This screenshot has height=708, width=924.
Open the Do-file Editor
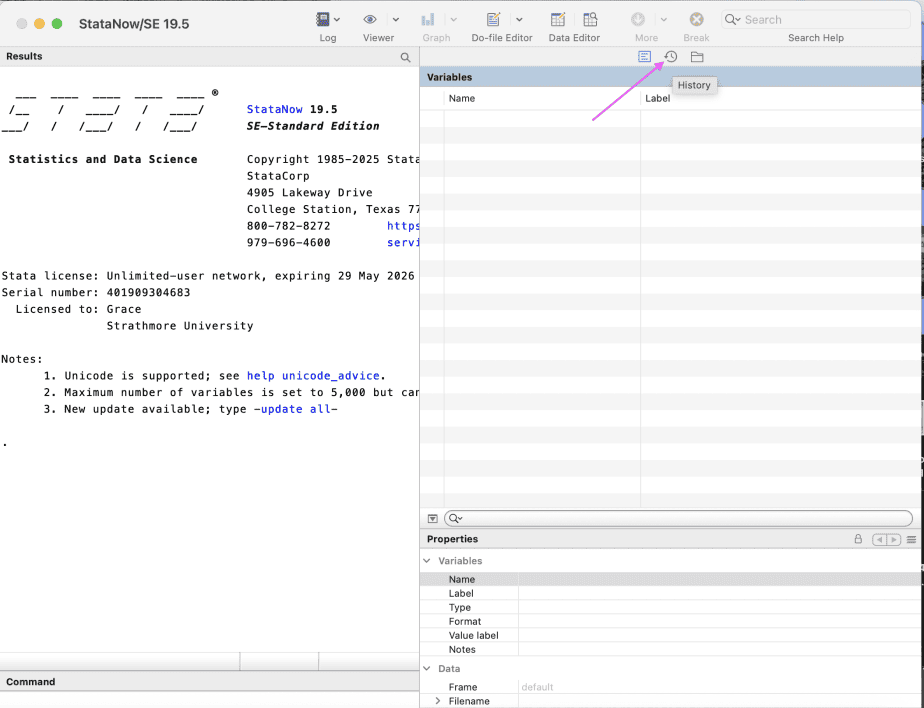pos(493,20)
